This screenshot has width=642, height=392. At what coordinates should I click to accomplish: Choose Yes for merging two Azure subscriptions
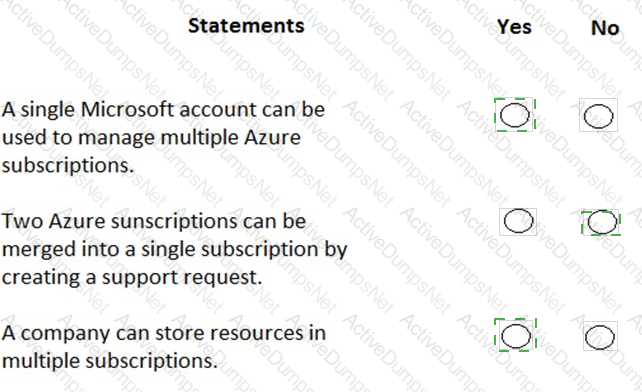[518, 221]
